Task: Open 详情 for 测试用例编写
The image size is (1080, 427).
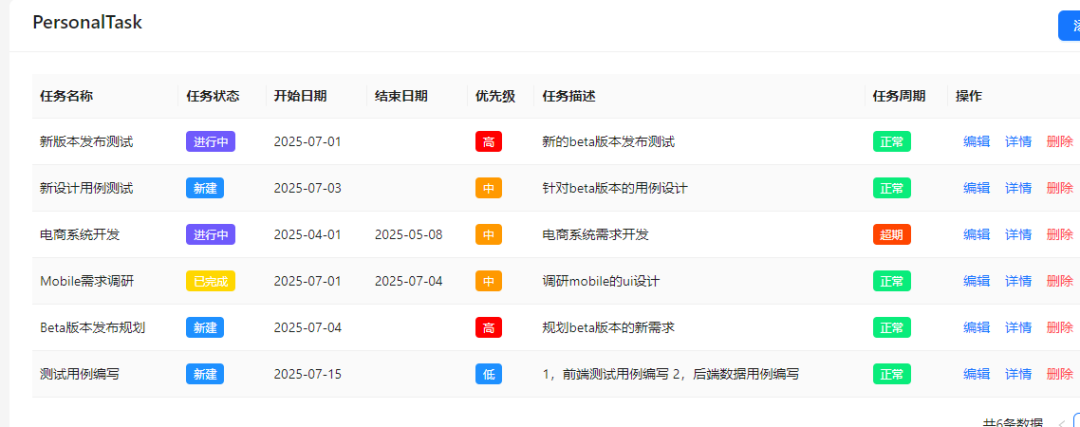Action: (x=1018, y=374)
